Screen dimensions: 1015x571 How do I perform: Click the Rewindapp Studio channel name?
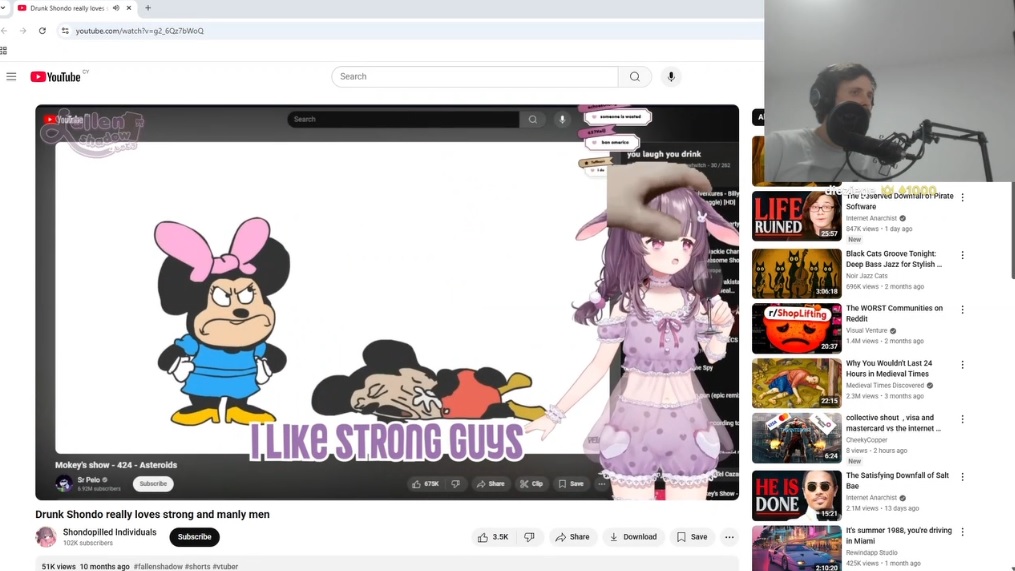pos(871,552)
